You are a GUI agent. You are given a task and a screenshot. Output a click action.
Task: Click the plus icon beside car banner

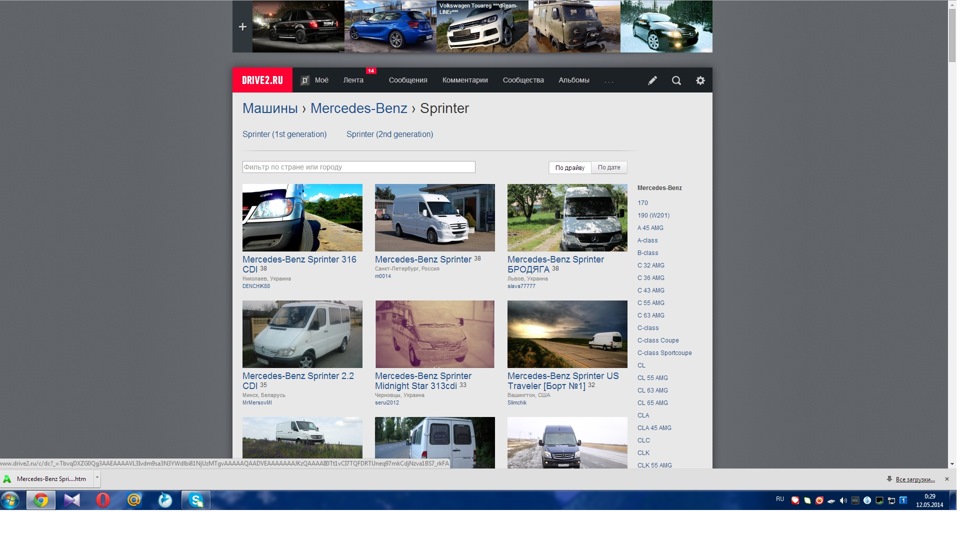pyautogui.click(x=242, y=26)
